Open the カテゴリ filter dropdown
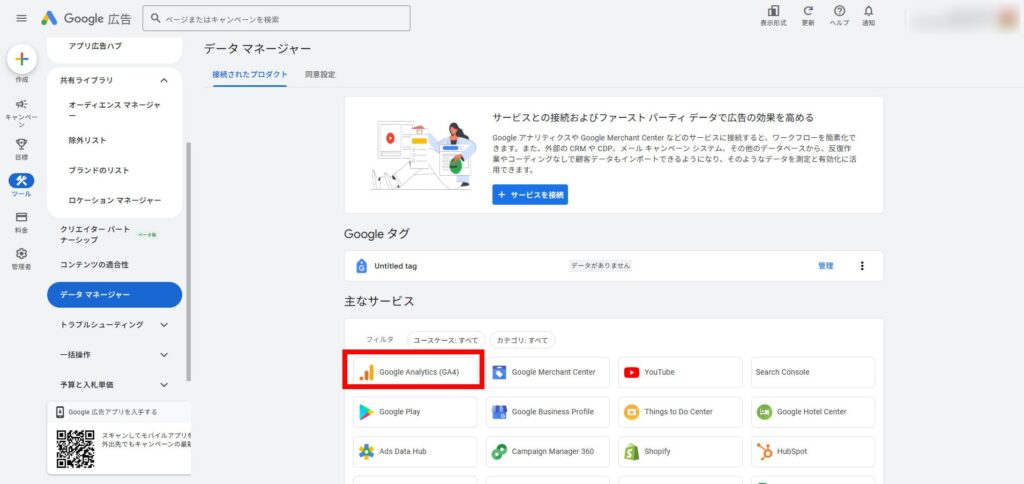Screen dimensions: 1024x484 [524, 340]
